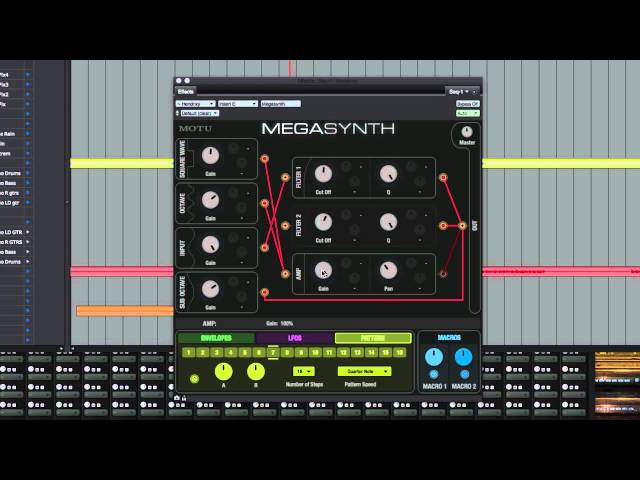This screenshot has height=480, width=640.
Task: Open the Insert C slot dropdown
Action: coord(238,104)
